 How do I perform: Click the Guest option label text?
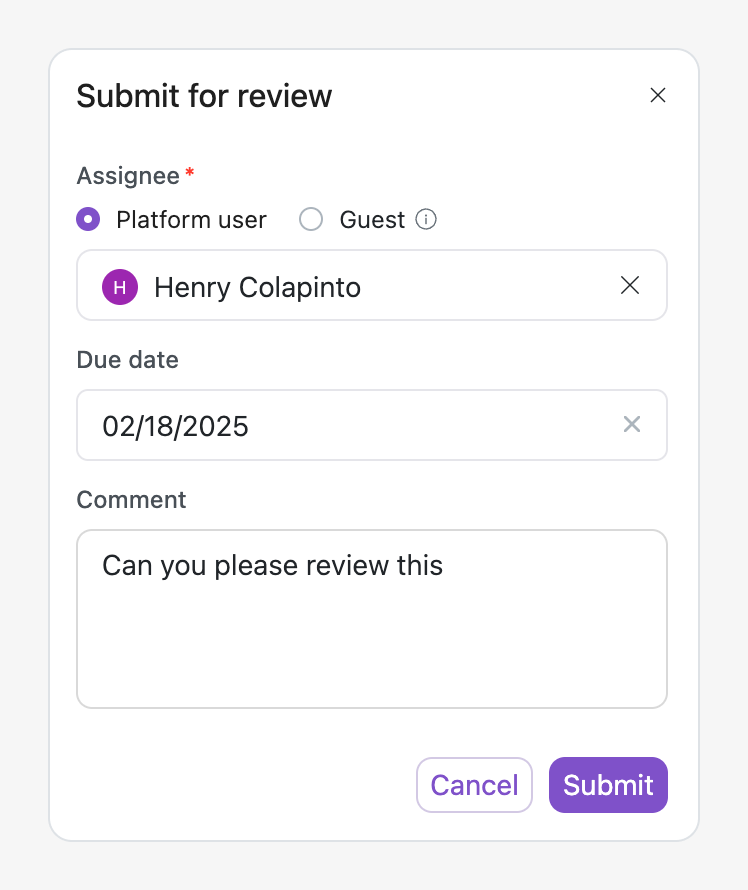point(372,220)
